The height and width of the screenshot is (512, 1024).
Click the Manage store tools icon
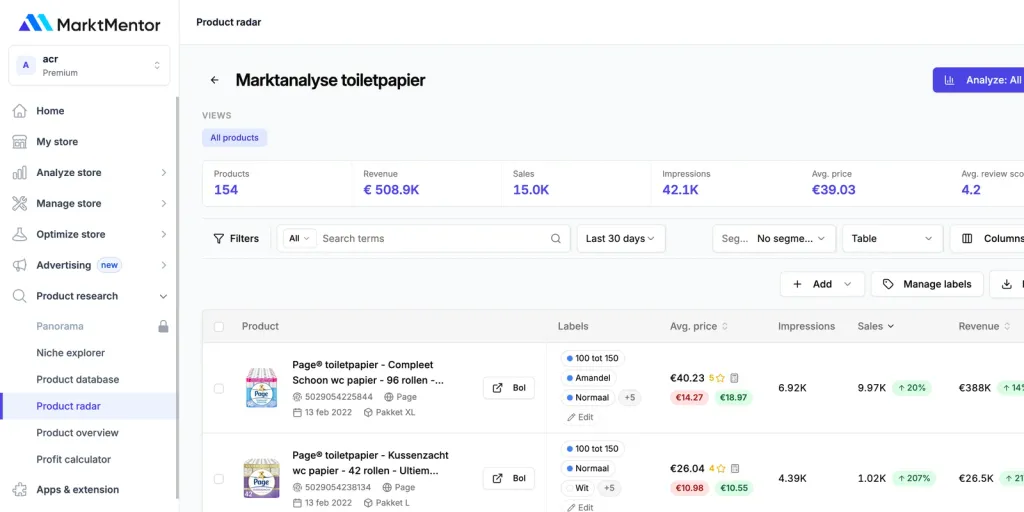[20, 203]
